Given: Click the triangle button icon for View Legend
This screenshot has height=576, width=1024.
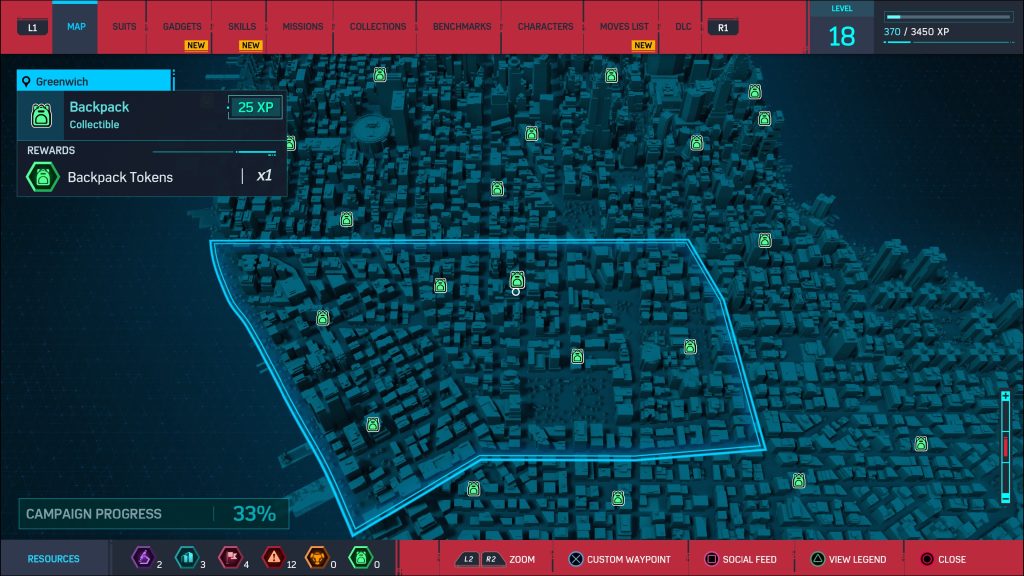Looking at the screenshot, I should 817,559.
